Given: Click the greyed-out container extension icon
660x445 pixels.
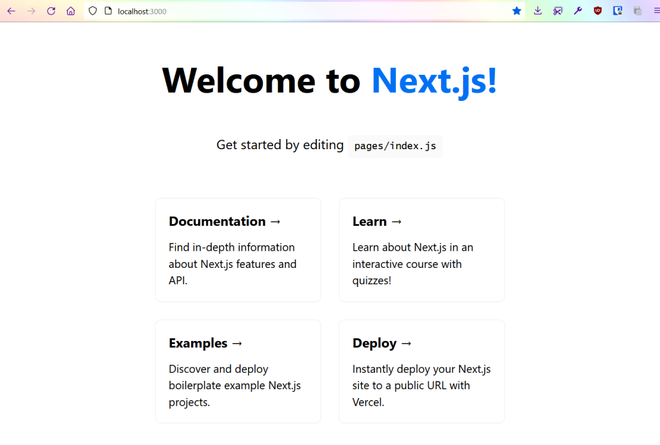Looking at the screenshot, I should click(x=638, y=11).
